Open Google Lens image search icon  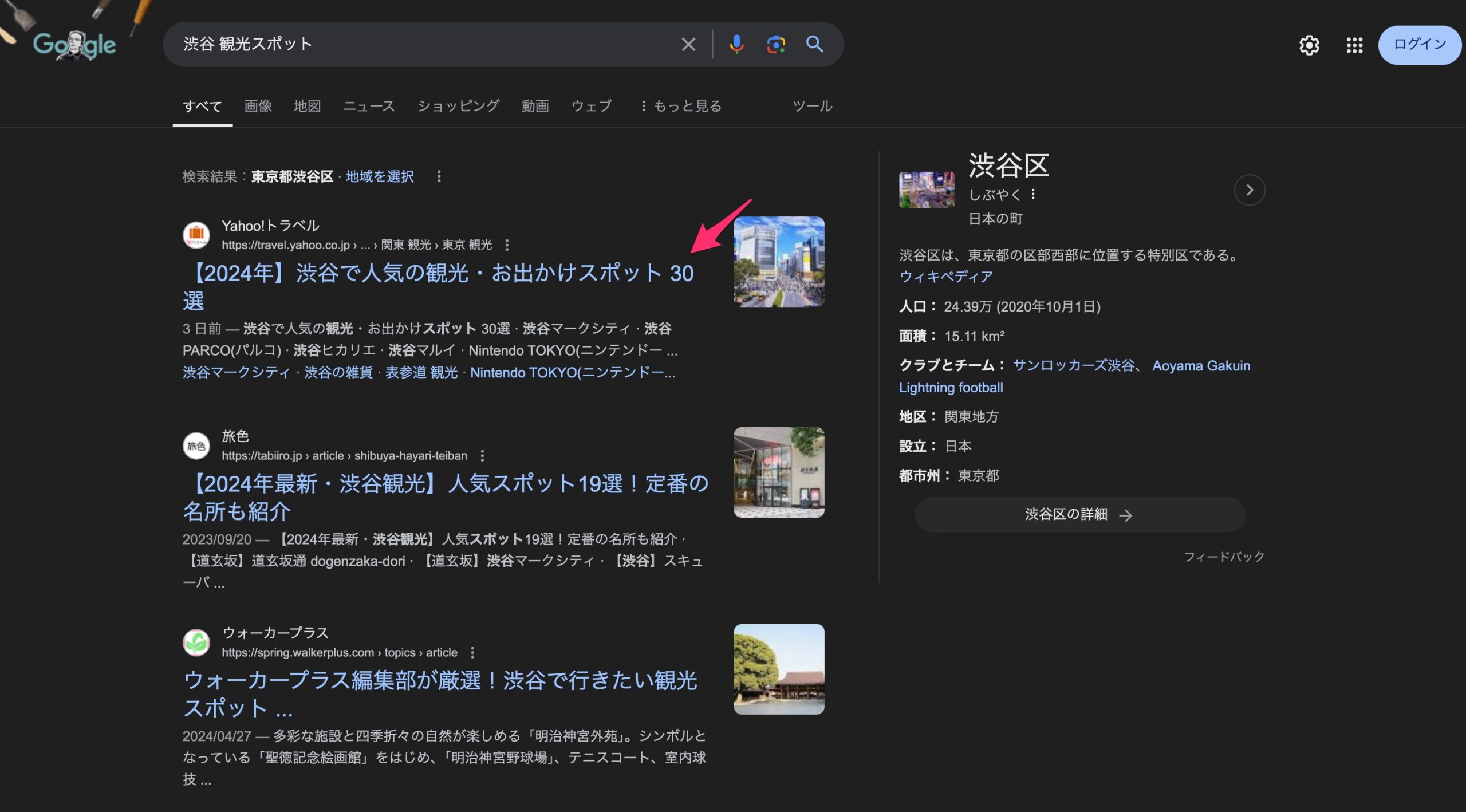point(775,44)
